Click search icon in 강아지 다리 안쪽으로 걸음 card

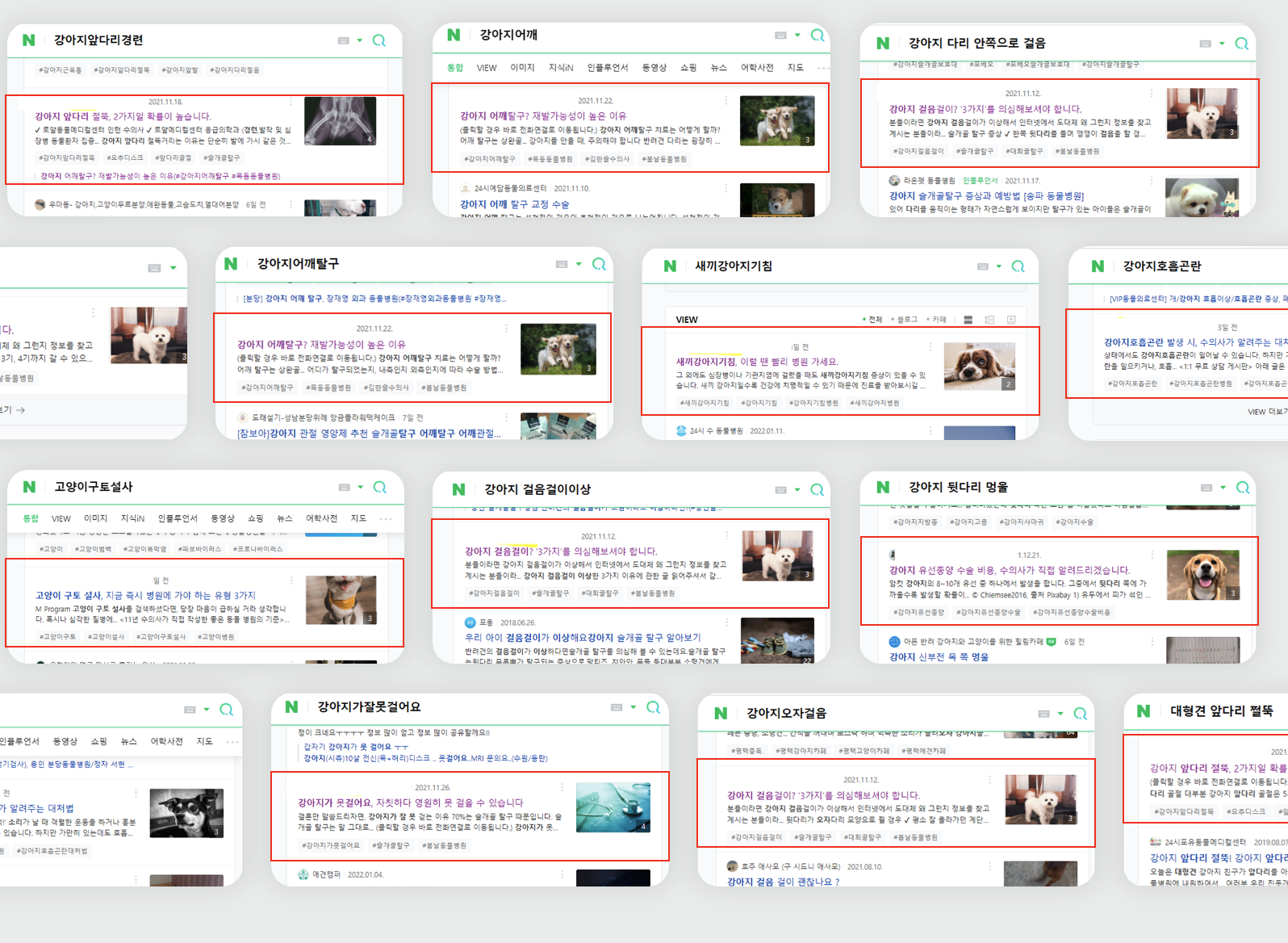pos(1241,44)
